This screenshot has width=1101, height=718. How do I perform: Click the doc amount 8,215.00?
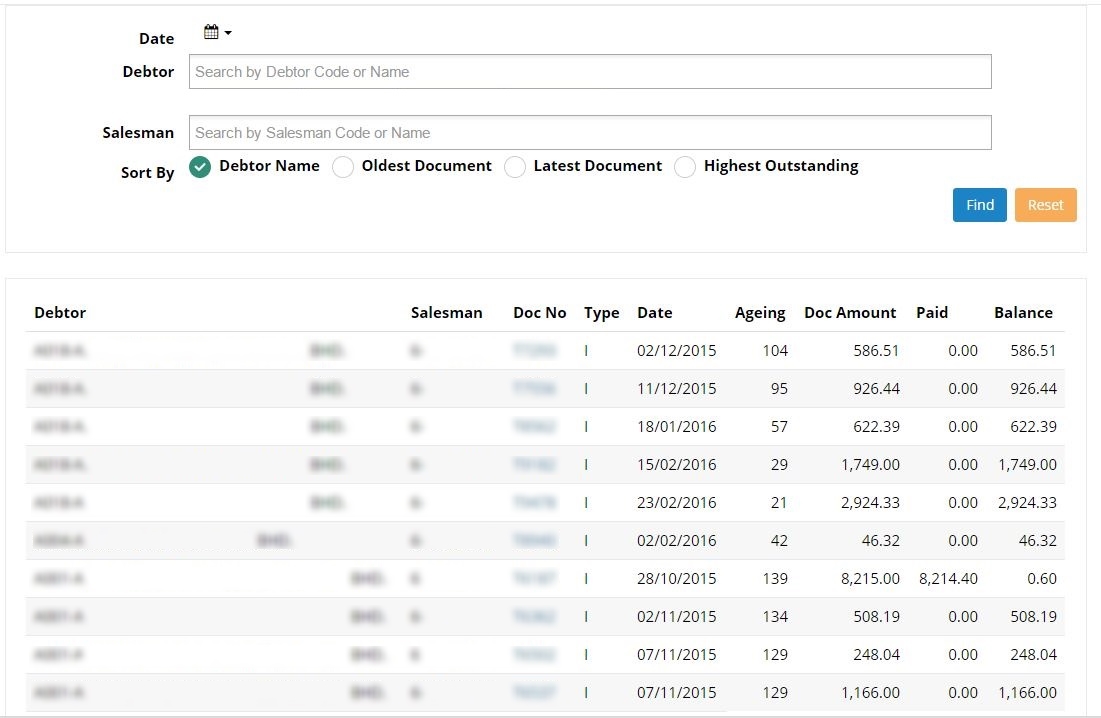click(x=870, y=578)
